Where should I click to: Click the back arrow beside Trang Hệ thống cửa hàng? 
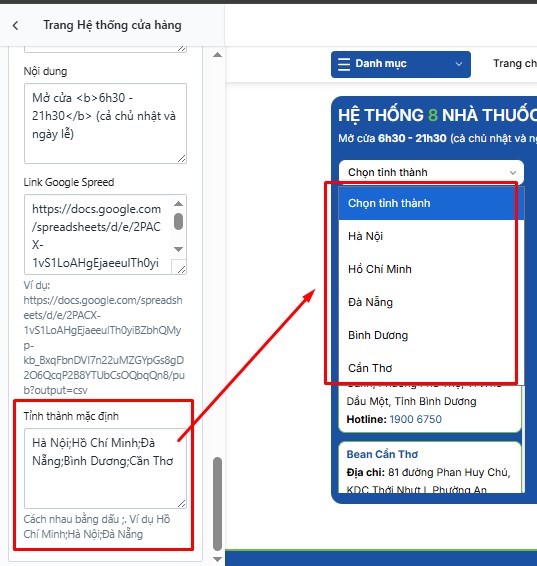15,26
